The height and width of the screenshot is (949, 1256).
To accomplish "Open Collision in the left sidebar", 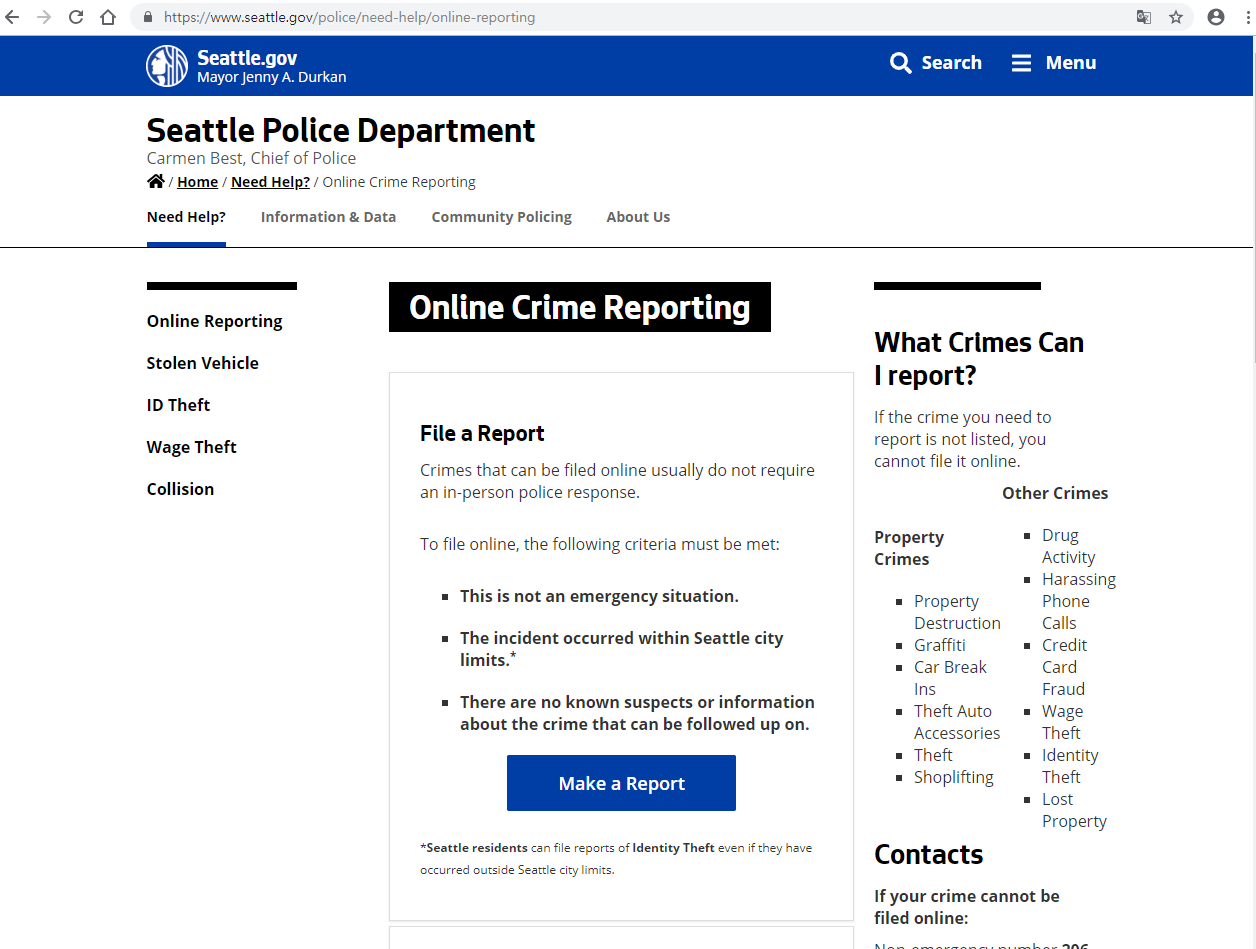I will pyautogui.click(x=180, y=489).
